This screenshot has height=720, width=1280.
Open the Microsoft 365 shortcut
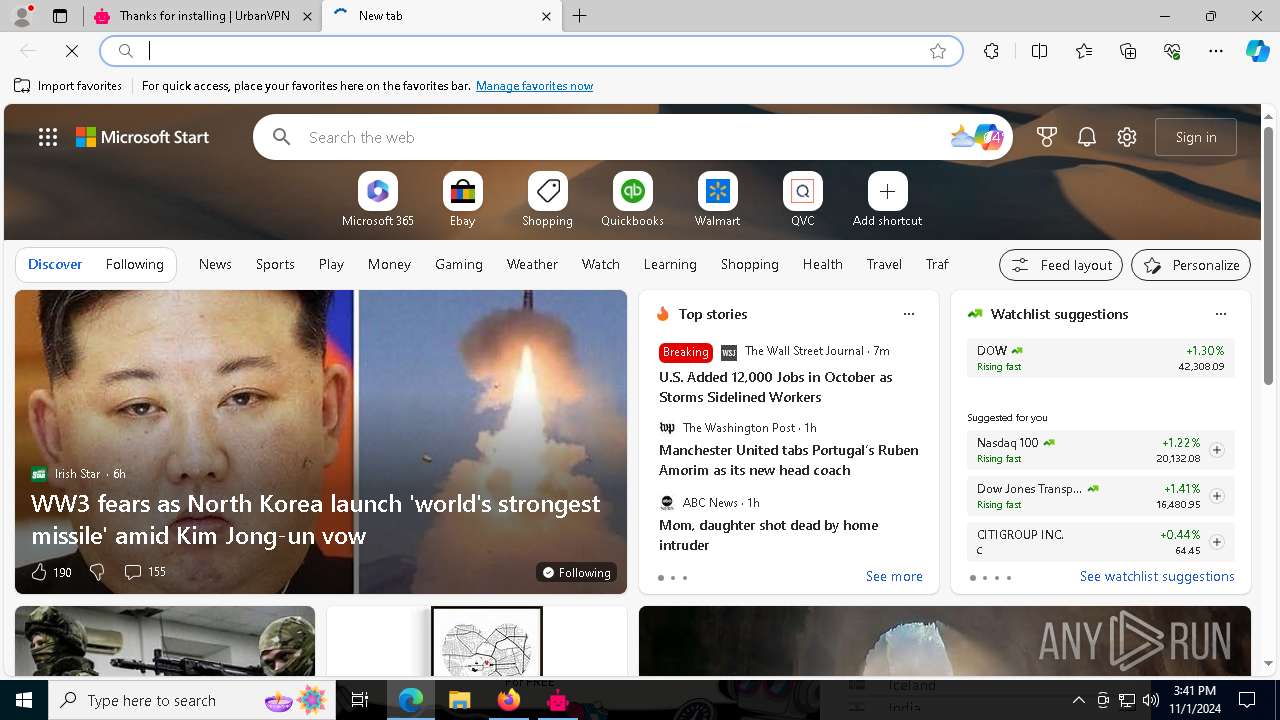pos(378,199)
